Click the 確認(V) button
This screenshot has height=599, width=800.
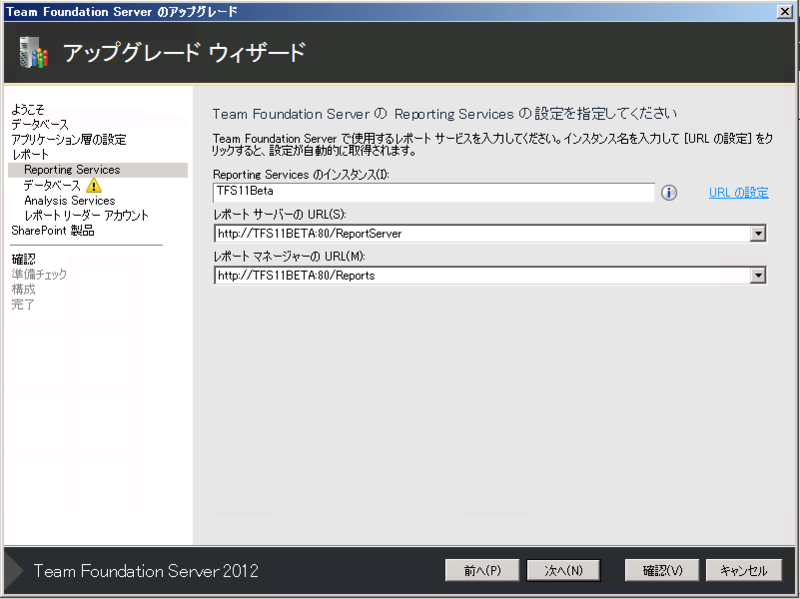(662, 570)
